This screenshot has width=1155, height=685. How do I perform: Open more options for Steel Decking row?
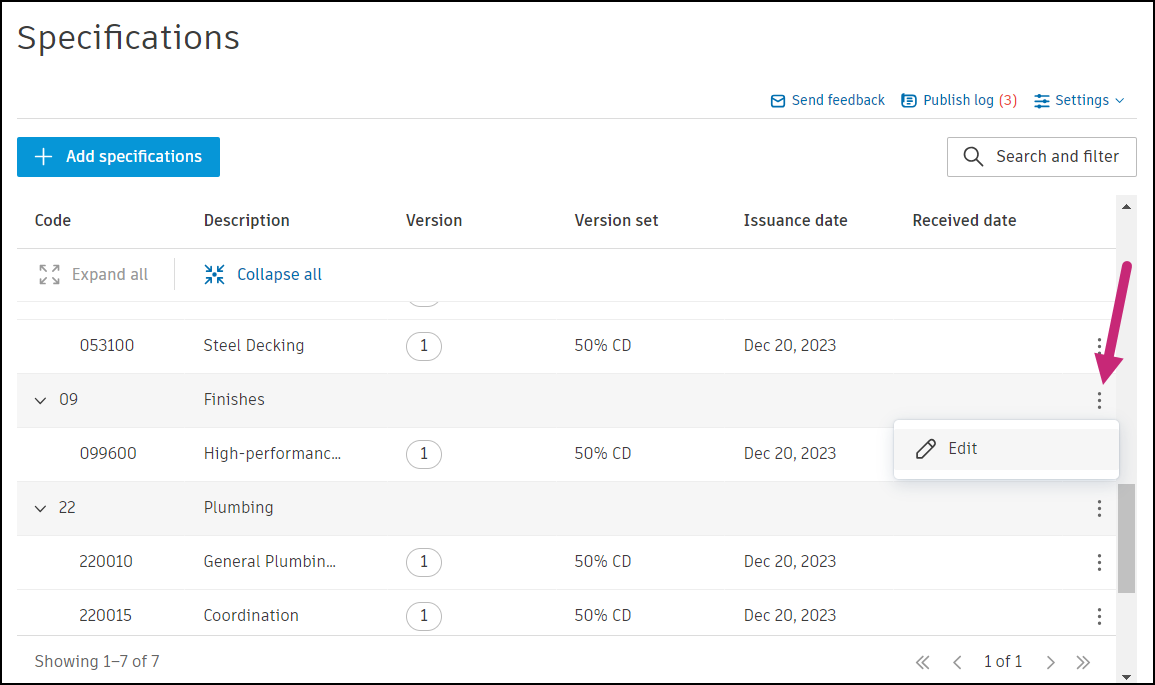coord(1099,346)
